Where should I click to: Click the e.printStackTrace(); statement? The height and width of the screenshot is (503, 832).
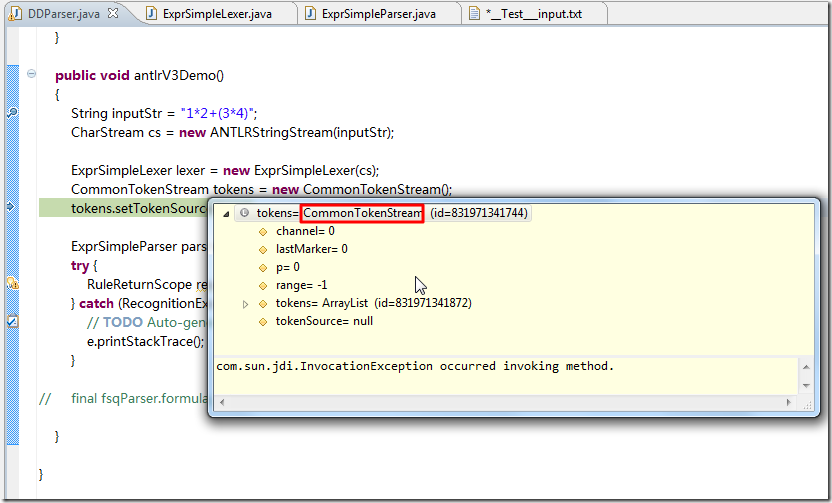tap(145, 341)
